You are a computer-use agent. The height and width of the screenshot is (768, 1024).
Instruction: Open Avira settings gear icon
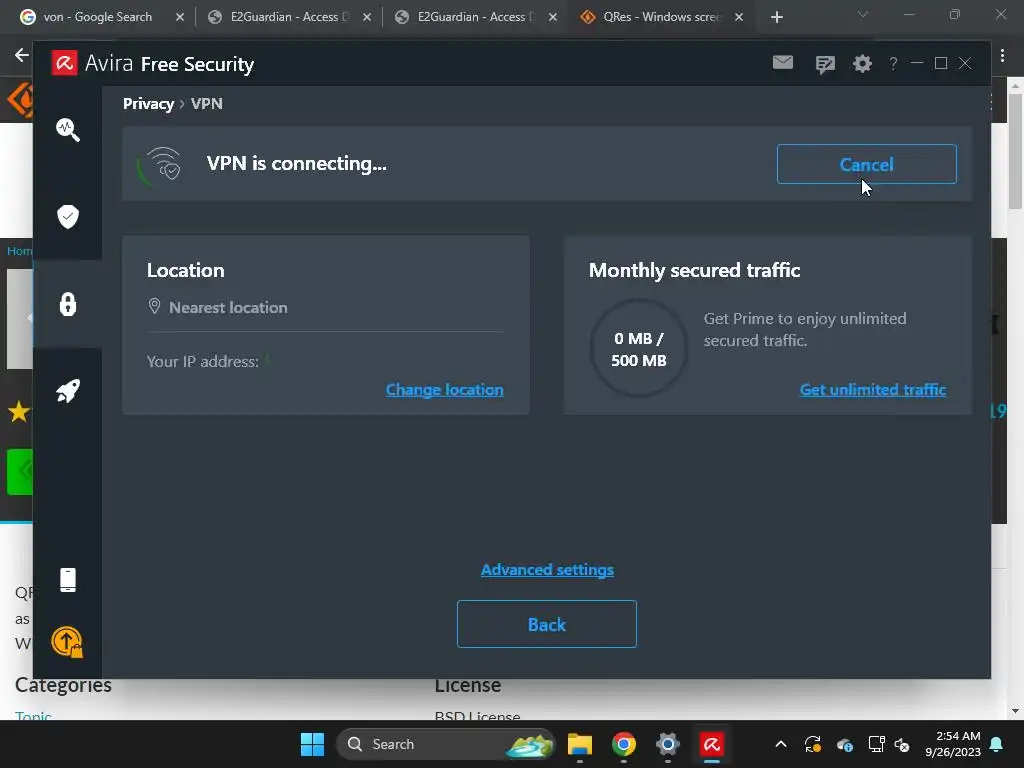point(863,63)
